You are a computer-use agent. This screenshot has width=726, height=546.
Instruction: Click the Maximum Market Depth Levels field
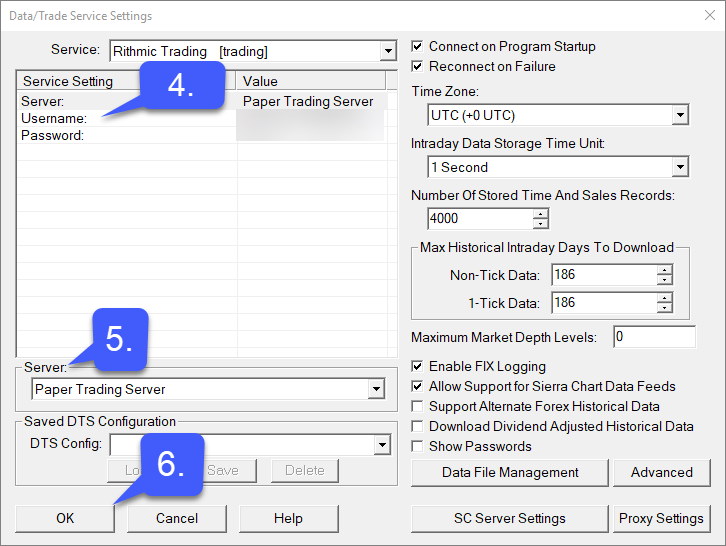coord(653,337)
